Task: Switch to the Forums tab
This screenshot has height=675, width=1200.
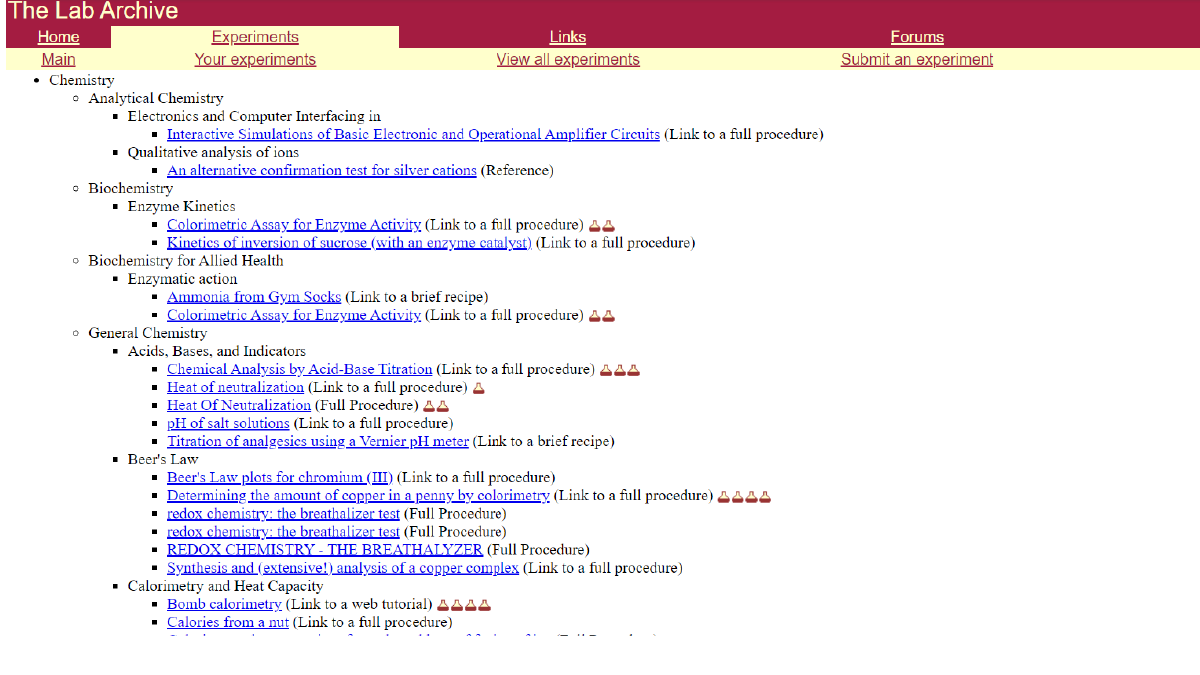Action: click(x=916, y=37)
